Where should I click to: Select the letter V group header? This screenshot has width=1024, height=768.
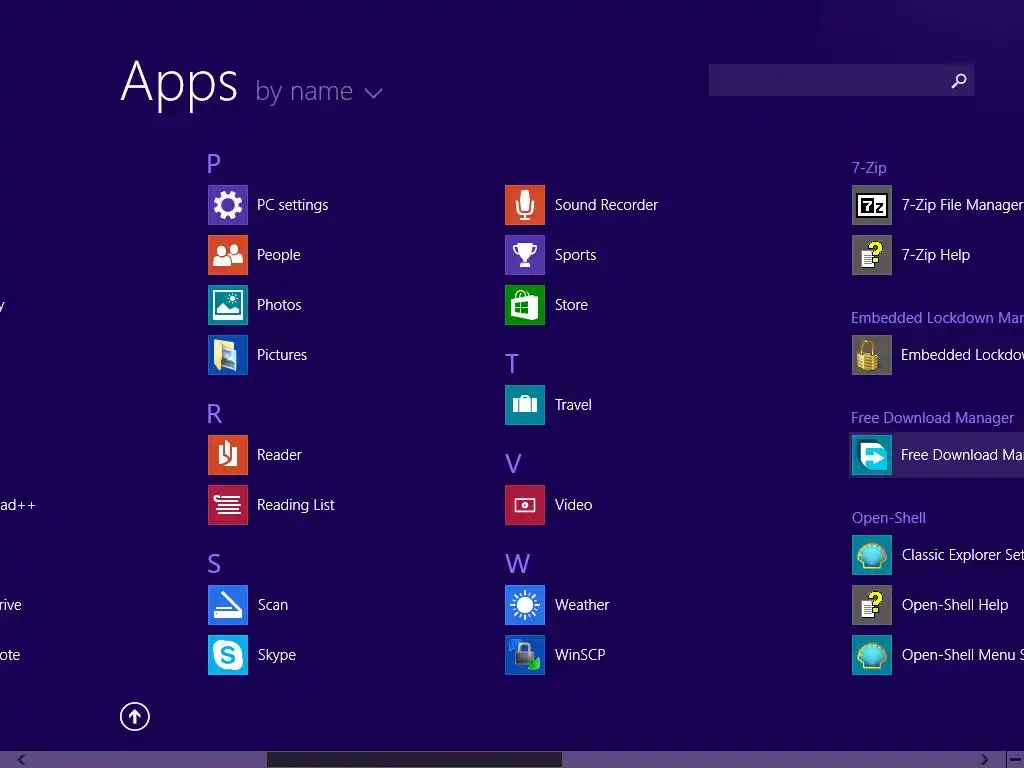point(513,464)
